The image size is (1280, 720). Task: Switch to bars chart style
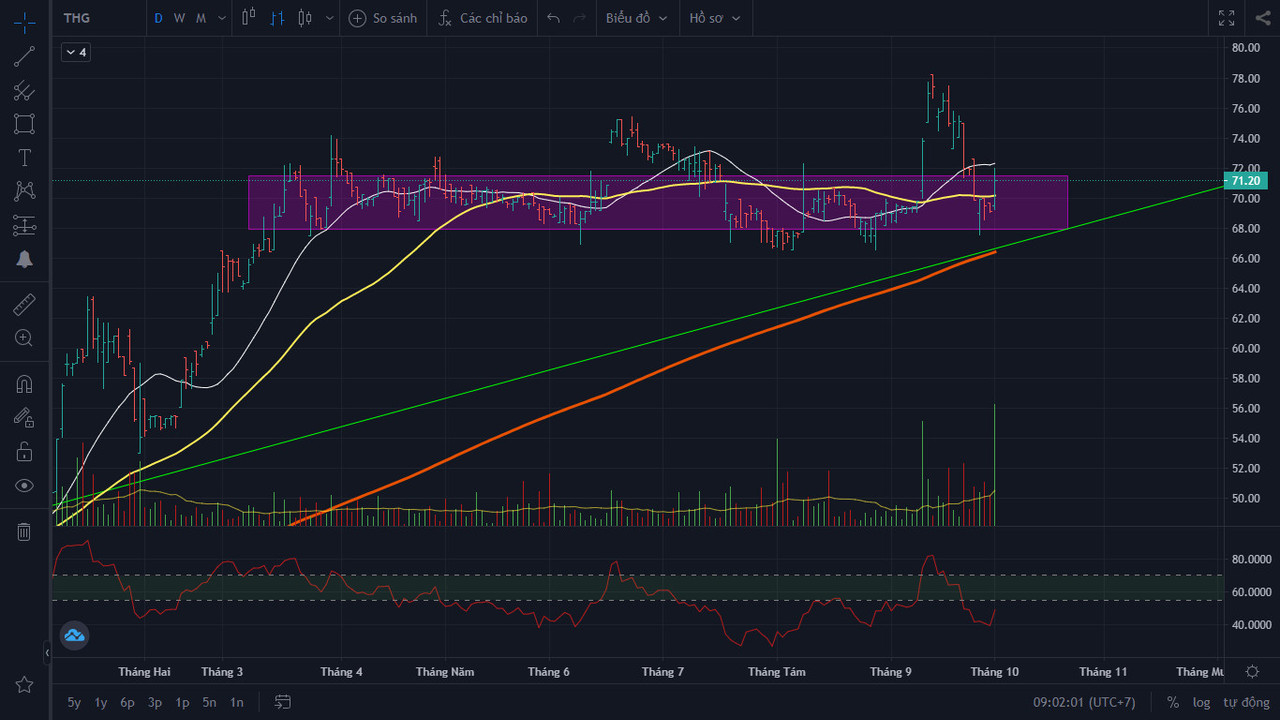278,18
